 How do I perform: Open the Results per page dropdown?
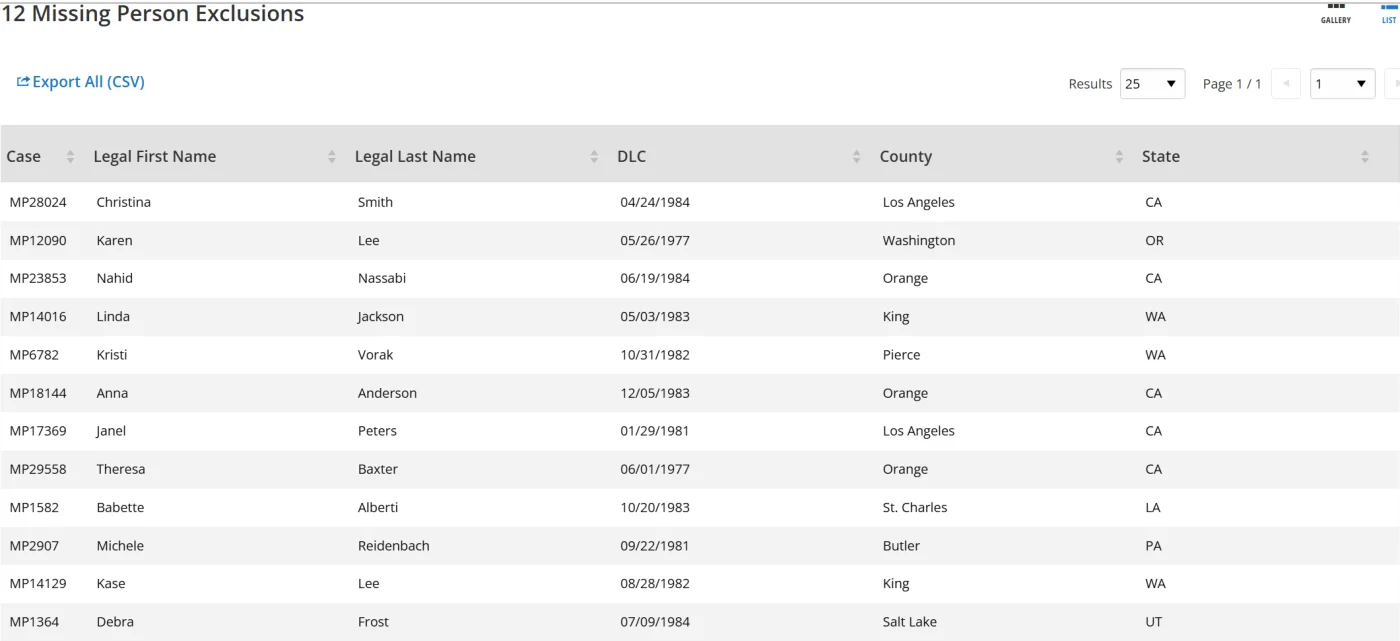tap(1152, 84)
